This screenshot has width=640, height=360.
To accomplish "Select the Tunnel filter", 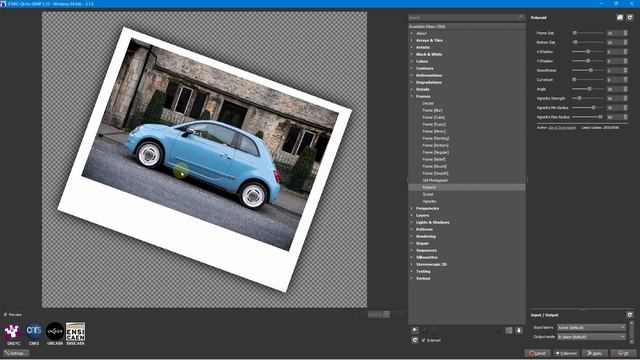I will click(x=428, y=194).
